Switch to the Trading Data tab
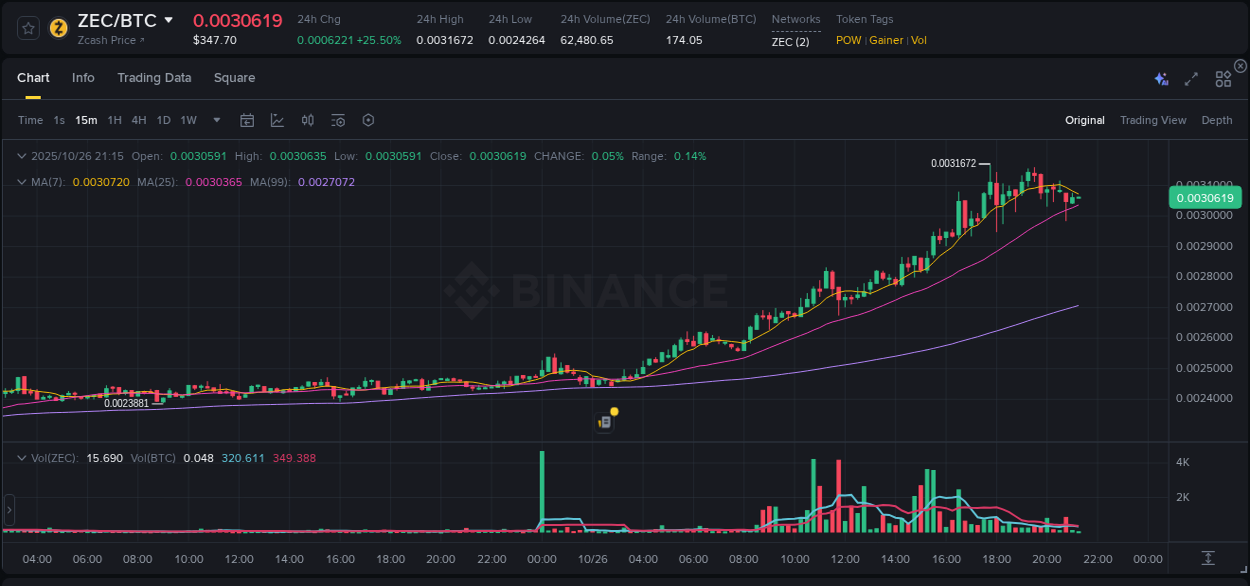This screenshot has height=586, width=1250. 154,77
